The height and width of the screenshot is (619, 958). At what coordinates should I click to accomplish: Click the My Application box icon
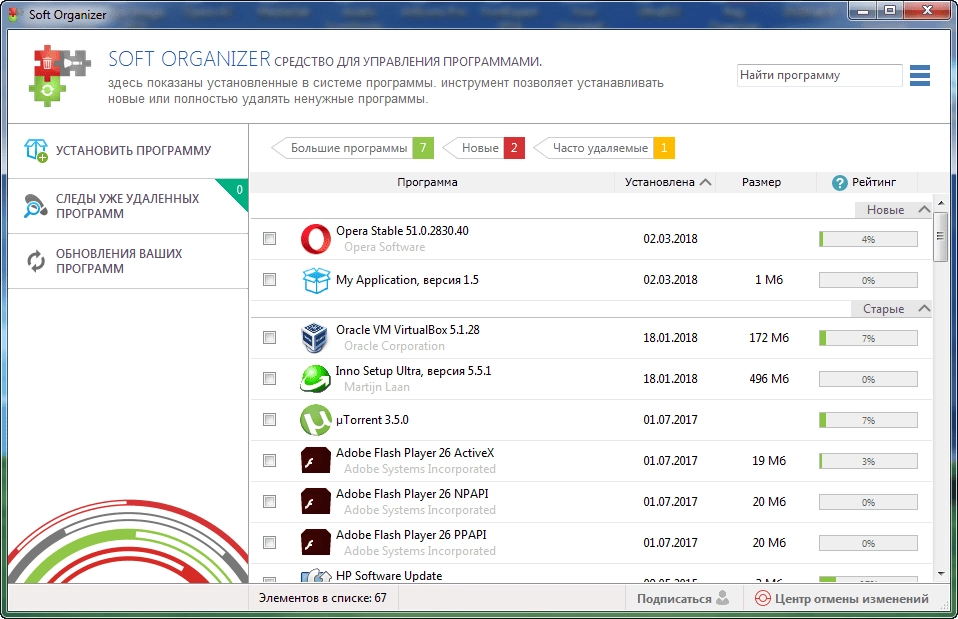click(316, 280)
